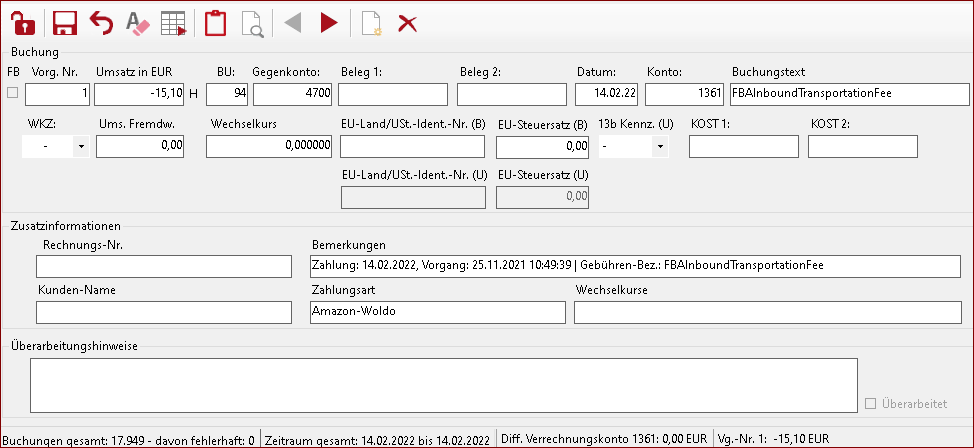Viewport: 974px width, 448px height.
Task: Click the document search magnifier icon
Action: [252, 24]
